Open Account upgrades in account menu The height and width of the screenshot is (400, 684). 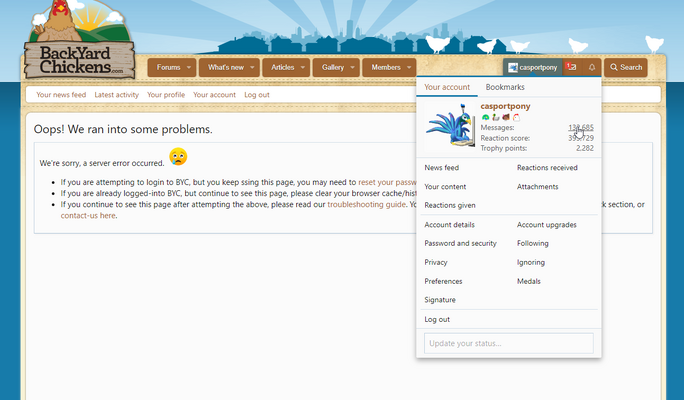tap(546, 225)
